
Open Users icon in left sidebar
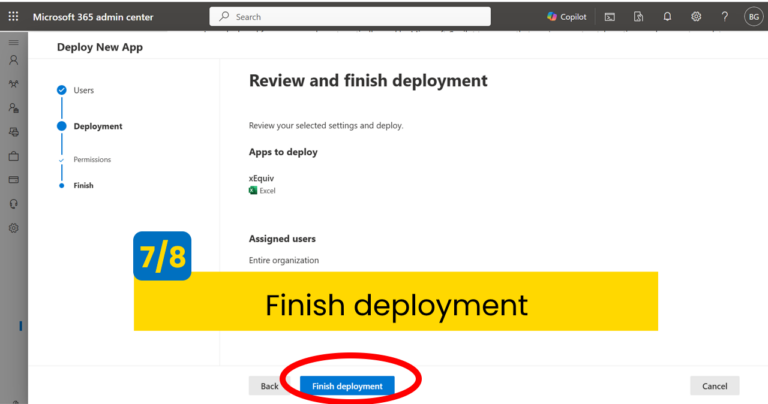click(13, 60)
